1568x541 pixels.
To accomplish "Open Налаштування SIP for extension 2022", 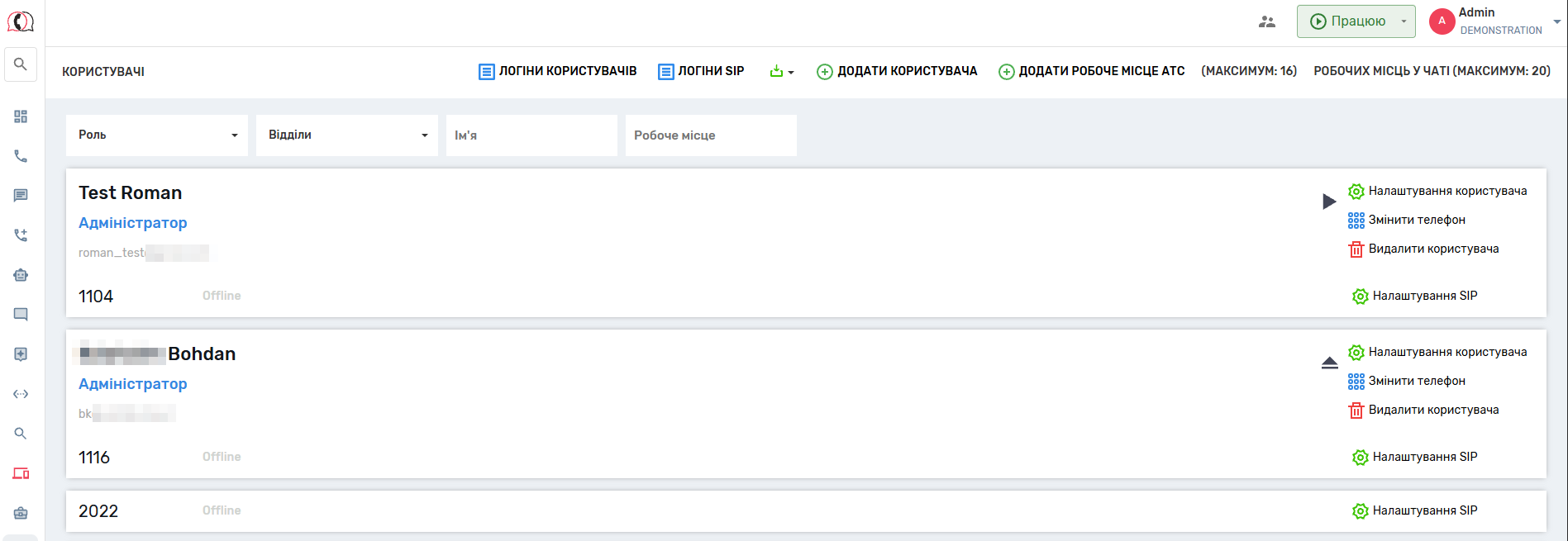I will pyautogui.click(x=1415, y=511).
